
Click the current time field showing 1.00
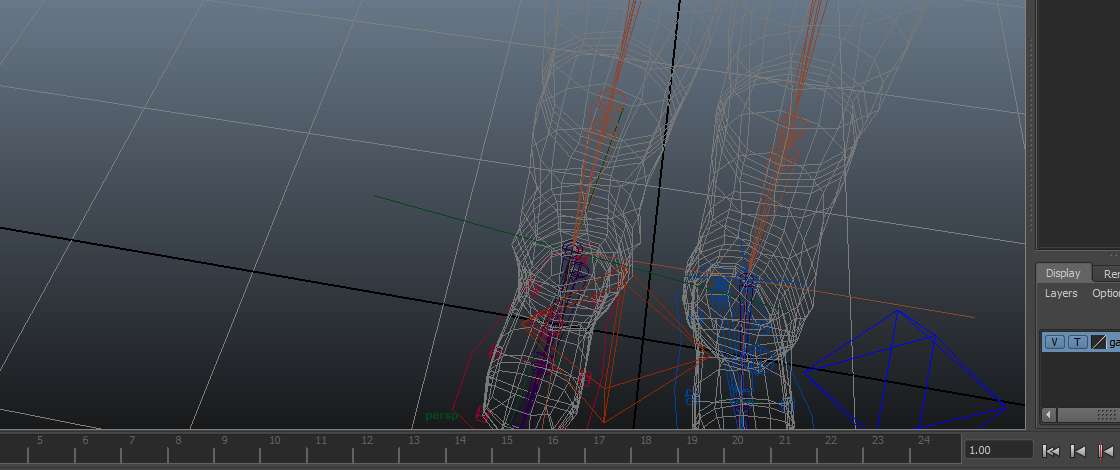pyautogui.click(x=999, y=450)
